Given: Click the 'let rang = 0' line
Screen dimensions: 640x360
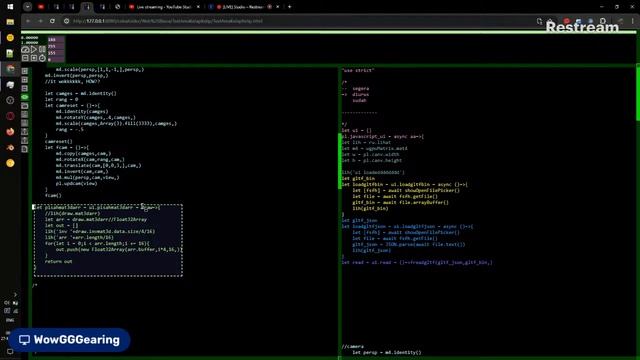Looking at the screenshot, I should [x=61, y=99].
